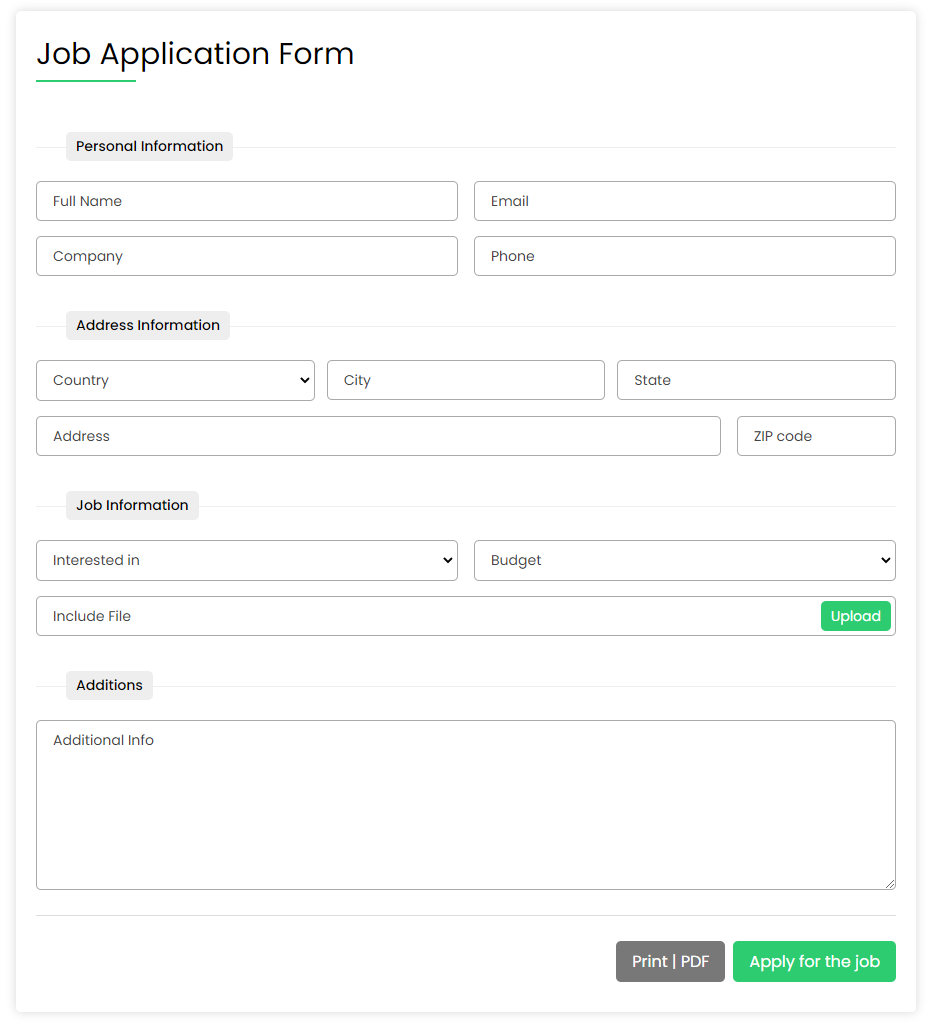The height and width of the screenshot is (1026, 929).
Task: Click the Personal Information section label
Action: click(148, 146)
